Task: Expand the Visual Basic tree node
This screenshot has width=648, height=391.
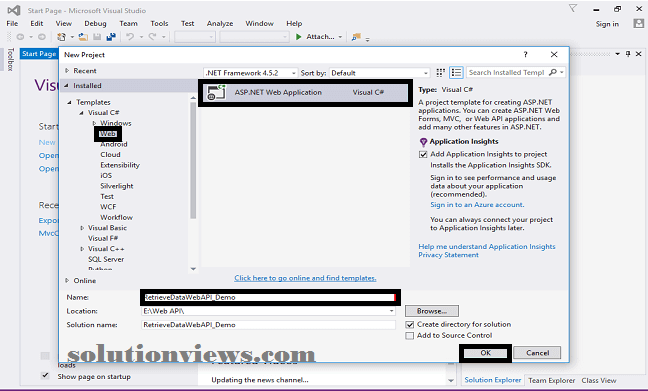Action: point(82,228)
